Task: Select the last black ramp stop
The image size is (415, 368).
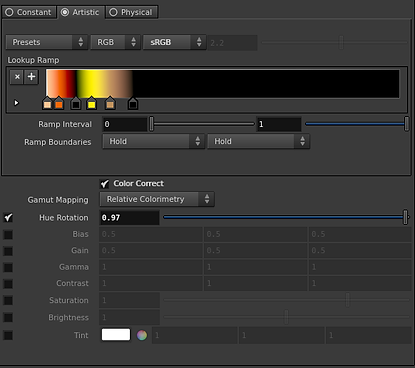Action: click(x=133, y=103)
